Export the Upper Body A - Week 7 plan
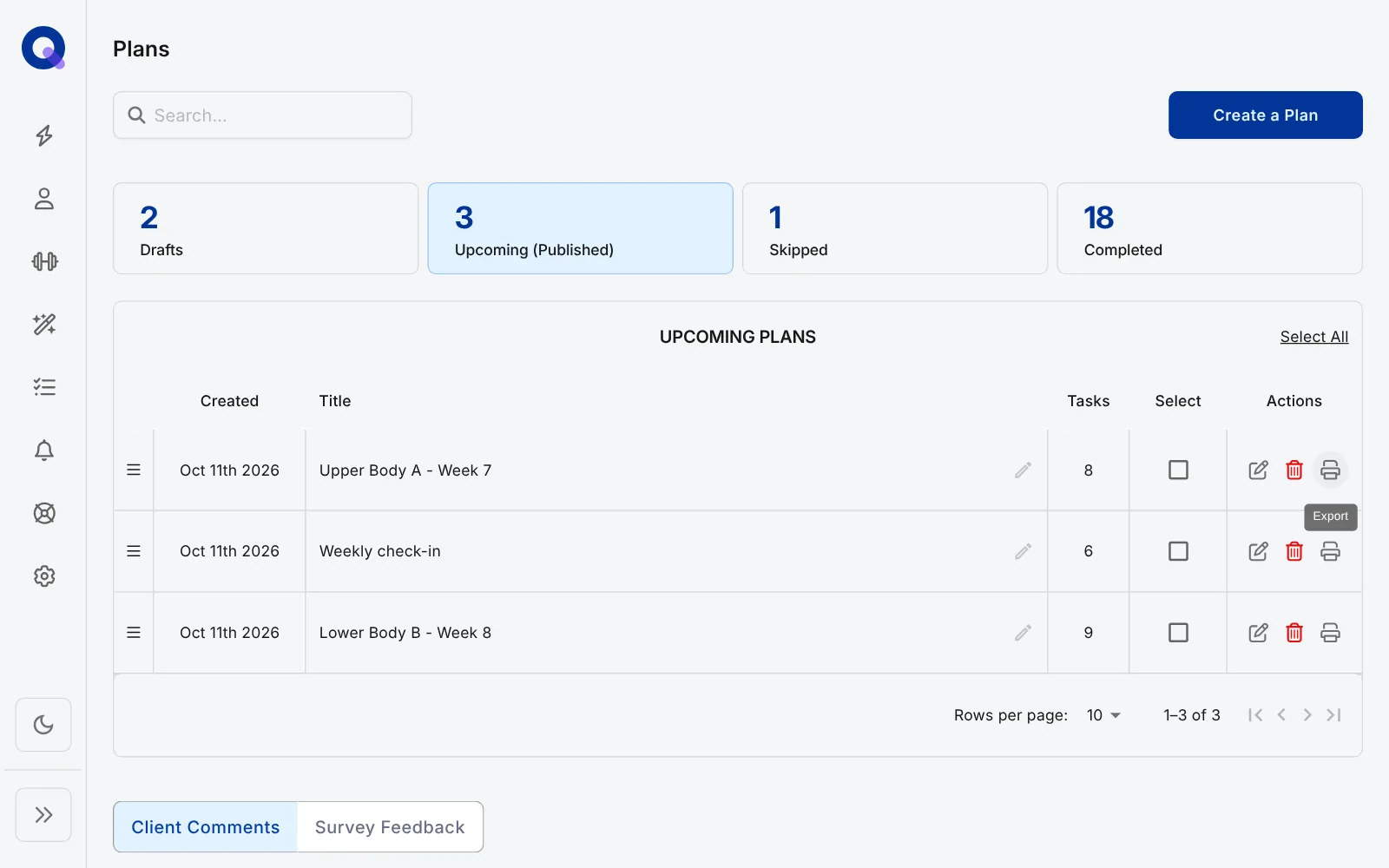This screenshot has width=1389, height=868. pos(1330,470)
